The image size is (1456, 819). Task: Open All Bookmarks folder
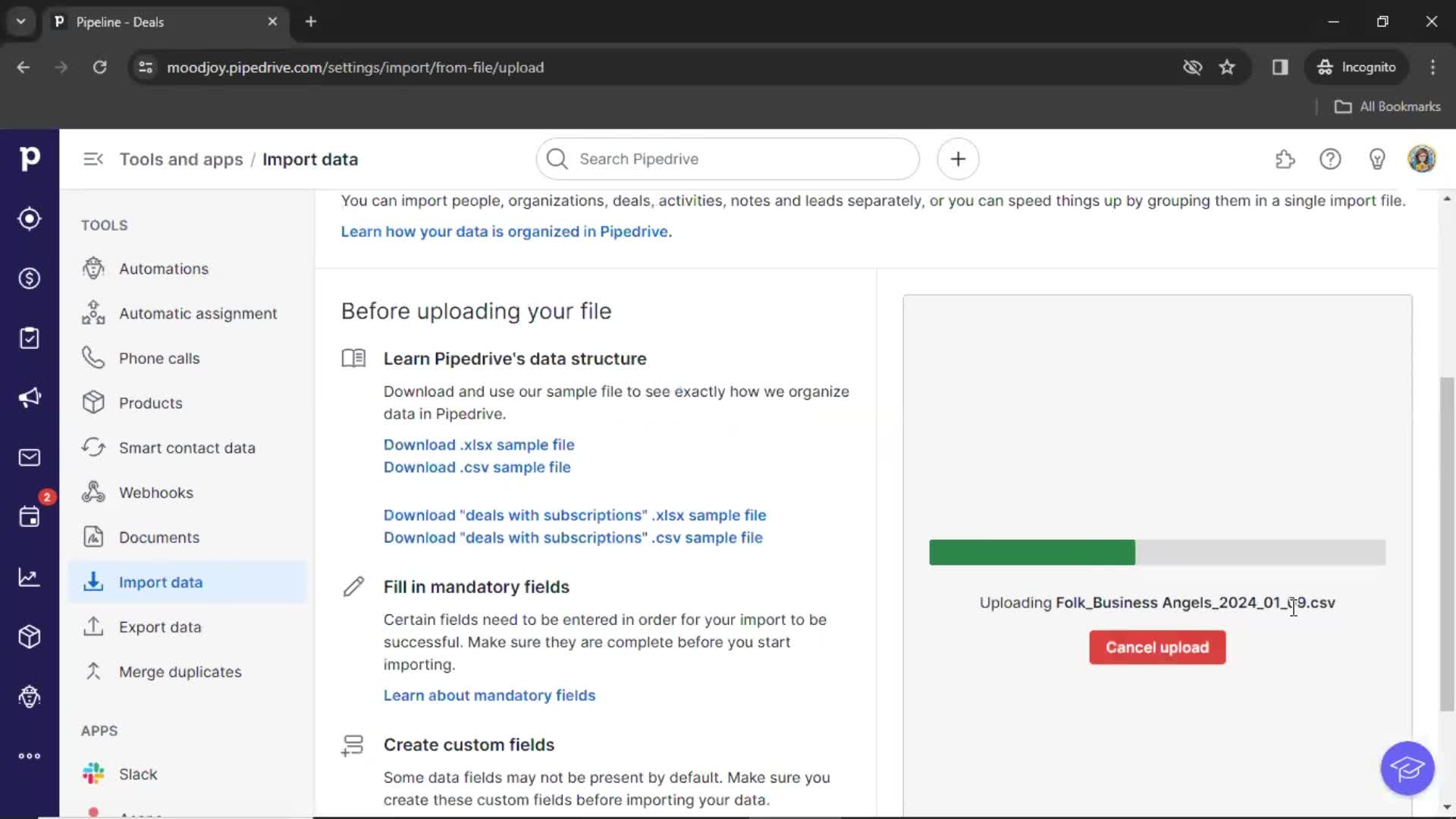[1387, 107]
